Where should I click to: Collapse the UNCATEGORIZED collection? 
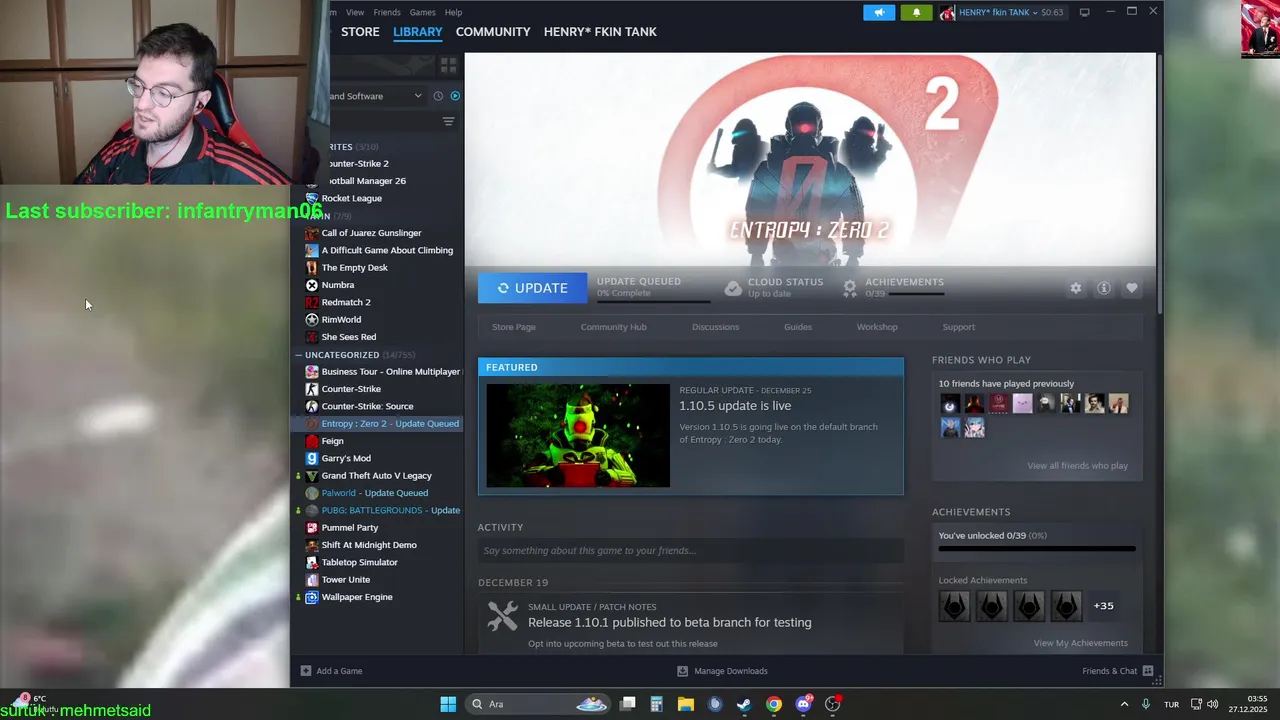(x=298, y=355)
